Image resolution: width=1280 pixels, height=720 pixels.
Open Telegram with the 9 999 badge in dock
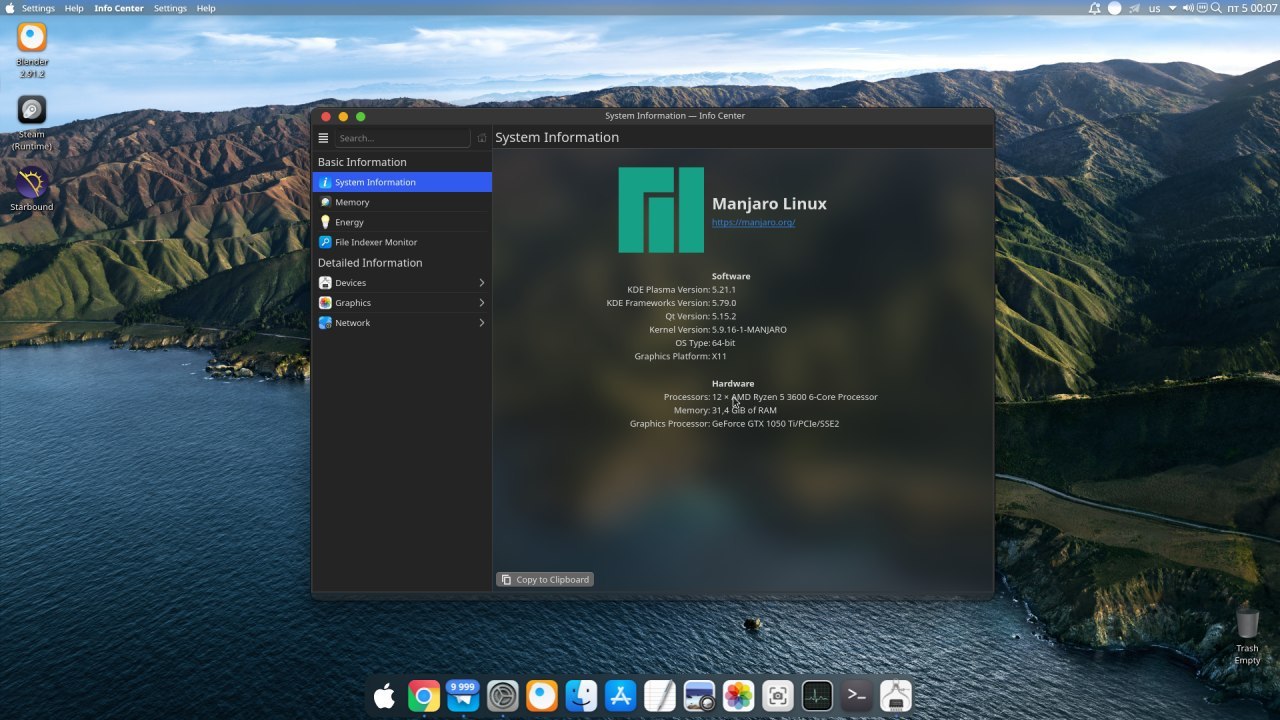463,696
